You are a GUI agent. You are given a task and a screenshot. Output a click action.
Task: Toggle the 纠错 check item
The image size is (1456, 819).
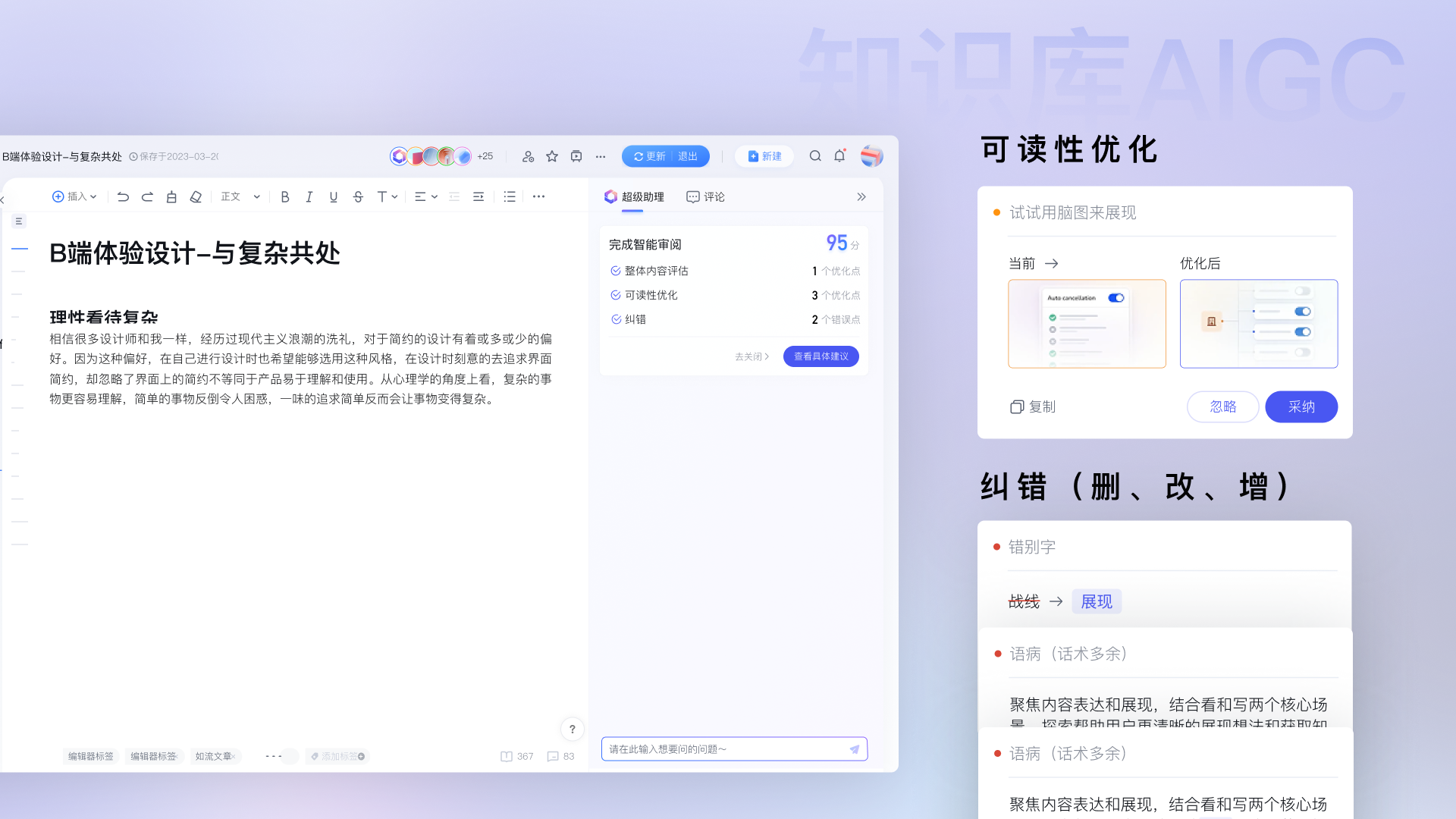click(616, 319)
